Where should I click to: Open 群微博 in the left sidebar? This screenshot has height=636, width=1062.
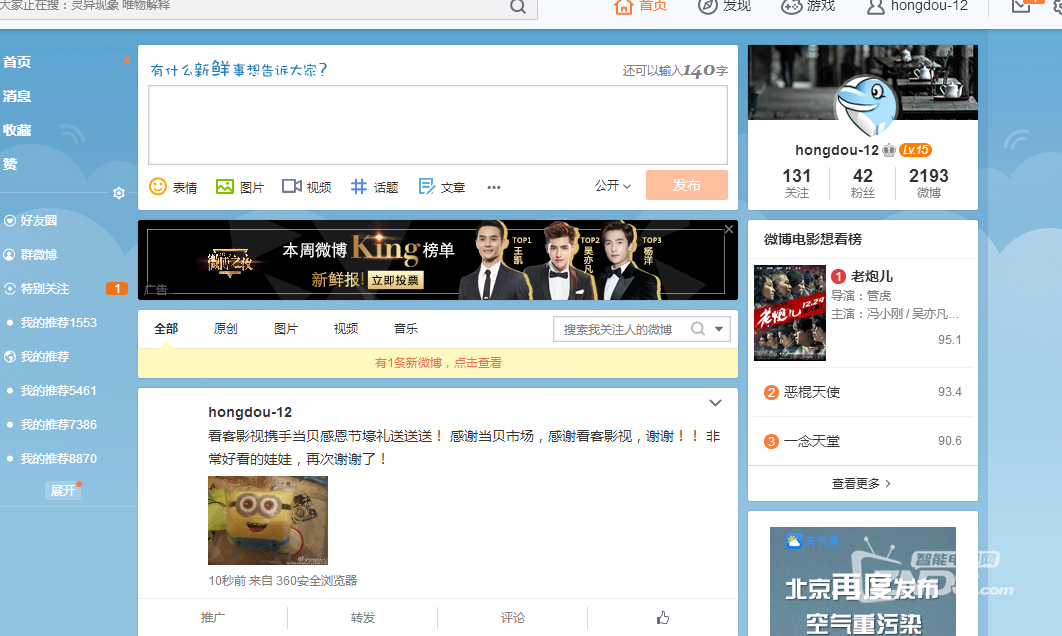pyautogui.click(x=31, y=255)
